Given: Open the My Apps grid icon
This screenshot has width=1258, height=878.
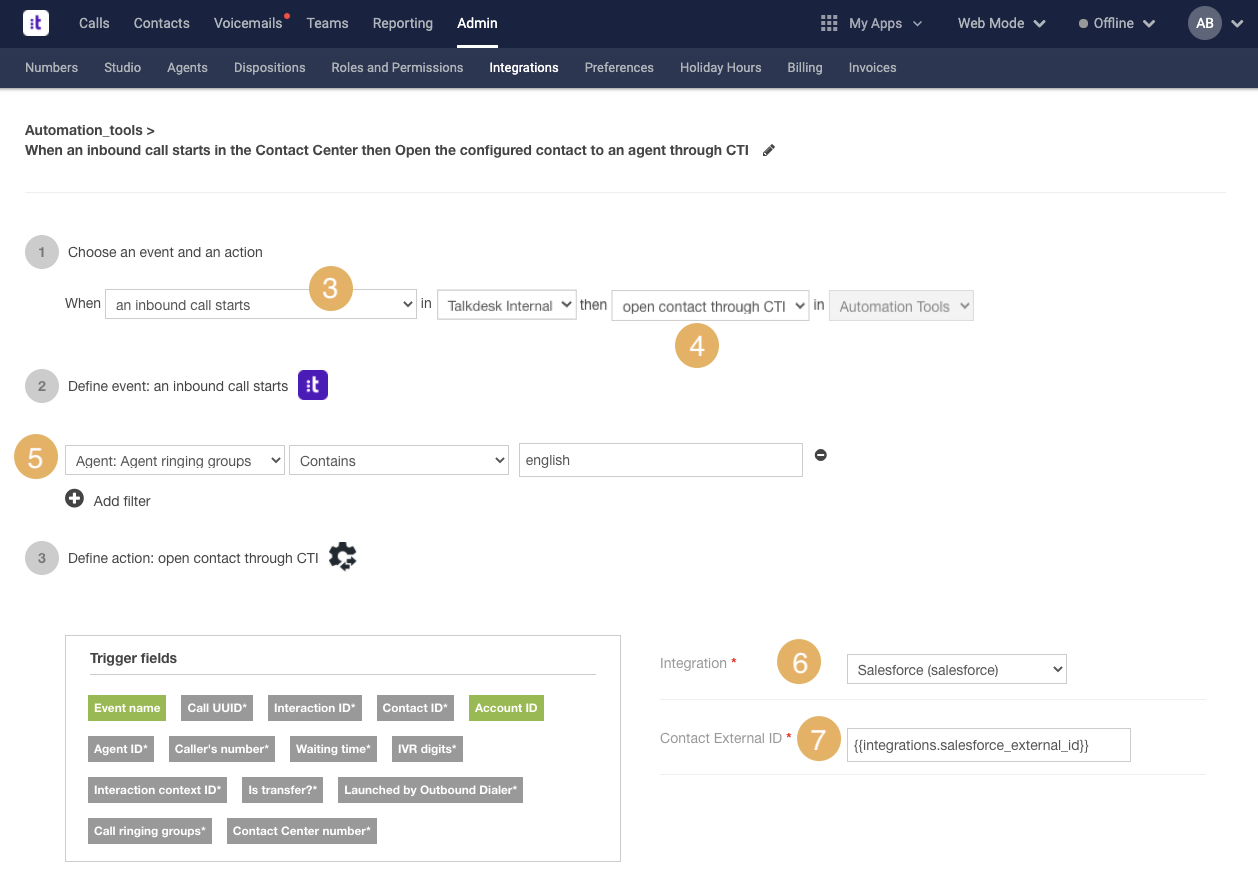Looking at the screenshot, I should [828, 23].
